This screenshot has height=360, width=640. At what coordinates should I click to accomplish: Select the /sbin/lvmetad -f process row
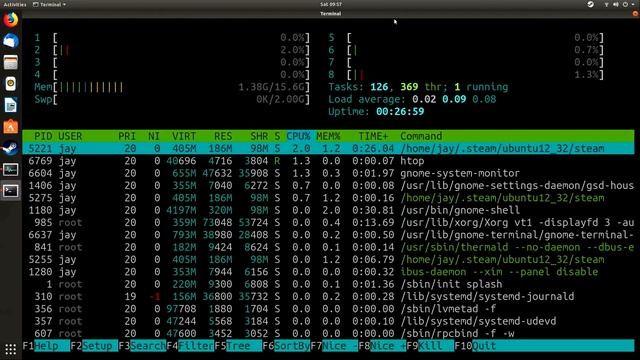[x=328, y=309]
